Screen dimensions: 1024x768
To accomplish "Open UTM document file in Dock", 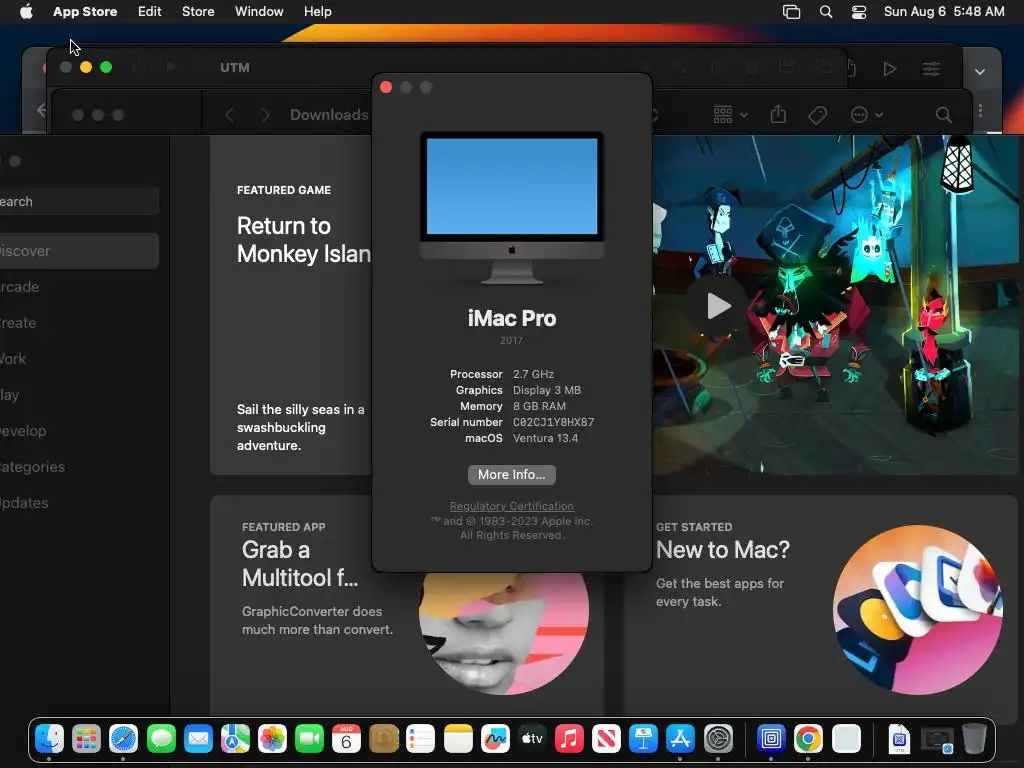I will pyautogui.click(x=899, y=739).
